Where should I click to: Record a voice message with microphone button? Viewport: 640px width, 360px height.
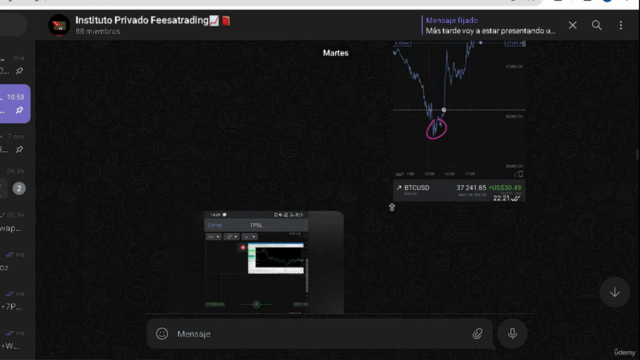pyautogui.click(x=512, y=333)
